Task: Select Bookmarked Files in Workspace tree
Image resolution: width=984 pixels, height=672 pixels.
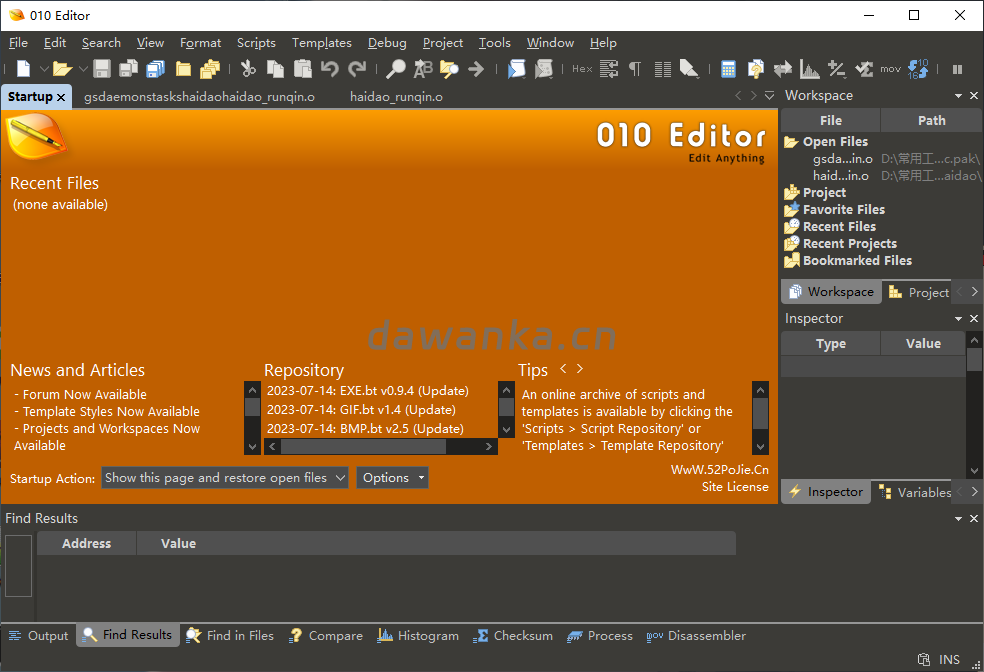Action: pyautogui.click(x=857, y=260)
